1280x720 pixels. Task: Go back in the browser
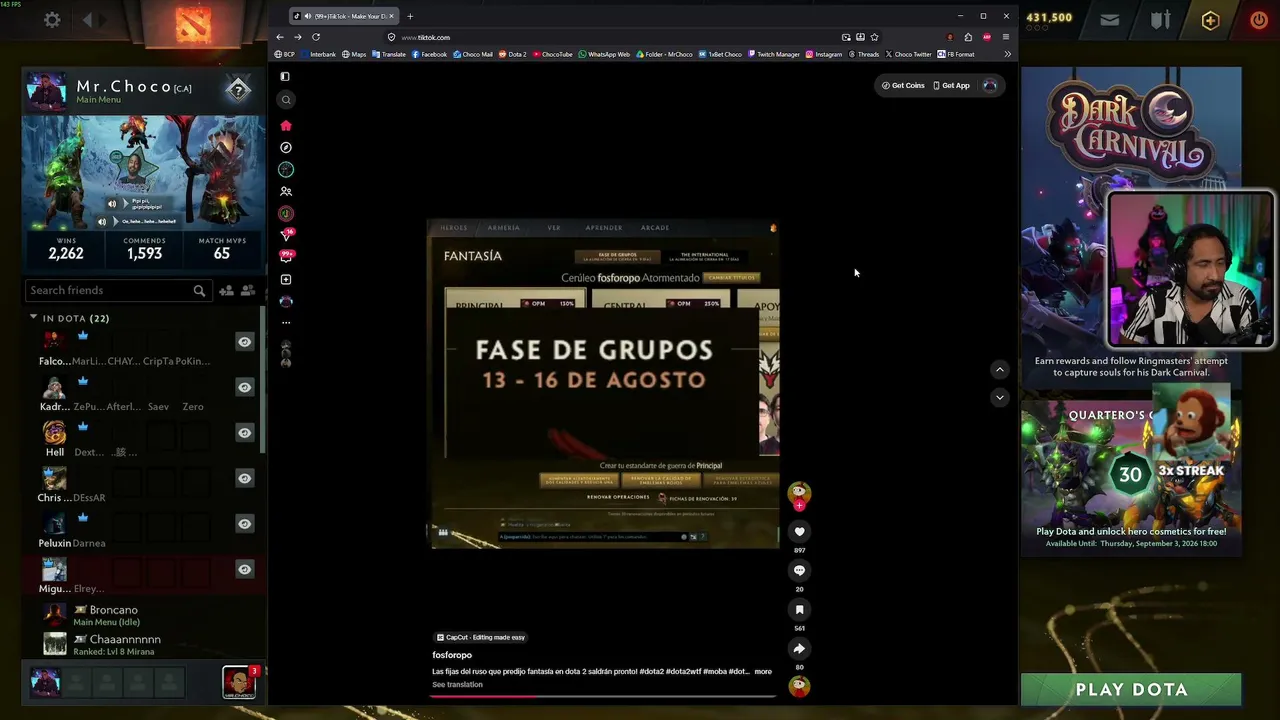coord(280,37)
